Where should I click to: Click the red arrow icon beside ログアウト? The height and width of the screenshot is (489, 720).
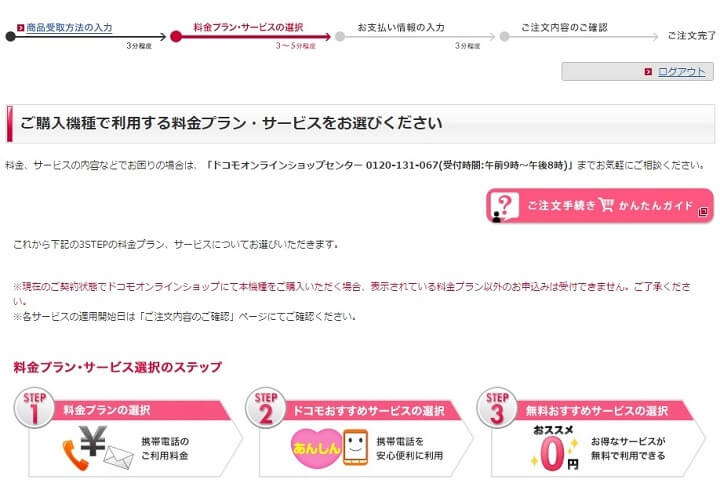click(648, 72)
